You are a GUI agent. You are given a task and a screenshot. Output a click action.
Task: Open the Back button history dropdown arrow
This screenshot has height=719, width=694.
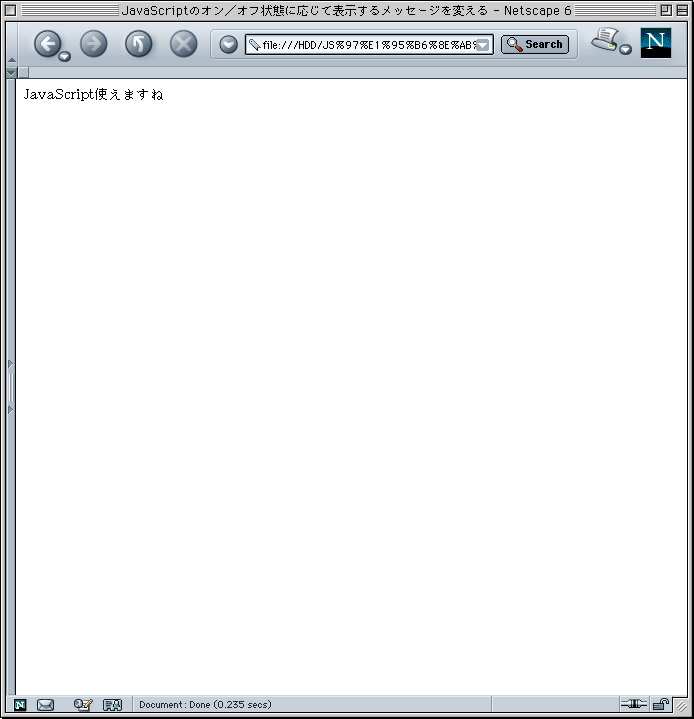[x=65, y=57]
